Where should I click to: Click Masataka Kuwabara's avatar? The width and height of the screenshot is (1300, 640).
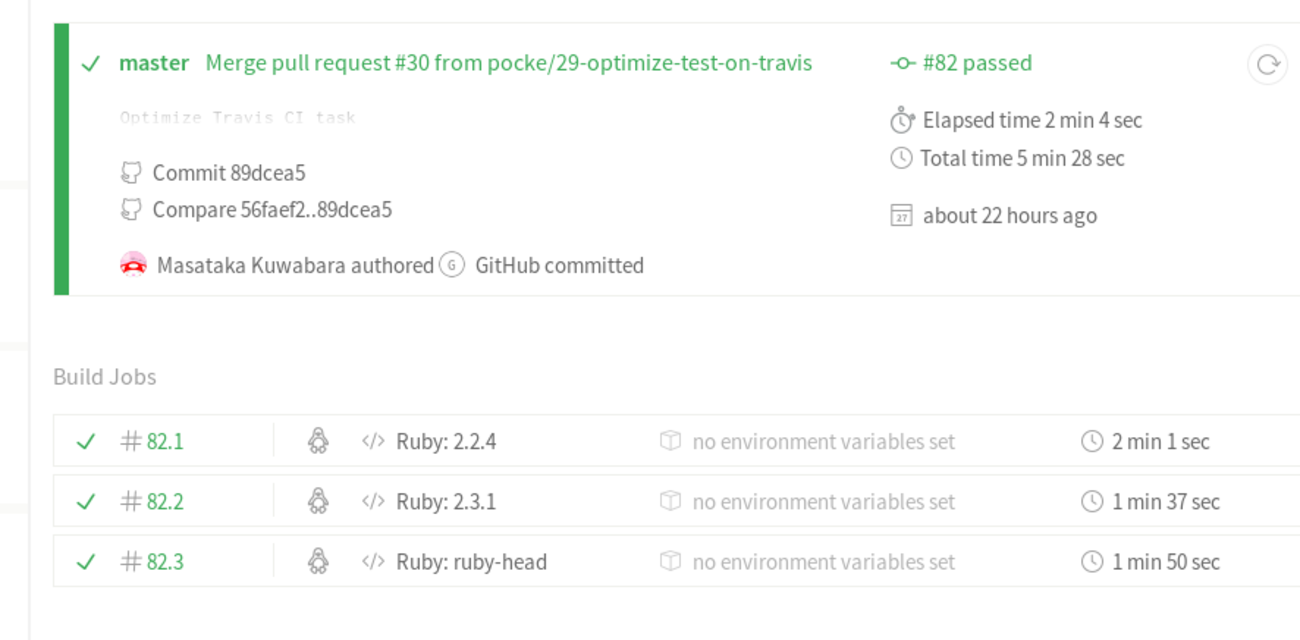(133, 265)
